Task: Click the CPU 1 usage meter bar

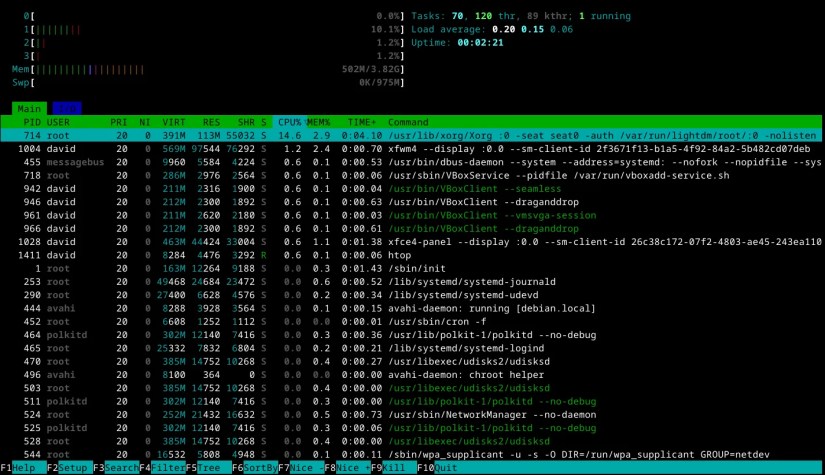Action: 214,29
